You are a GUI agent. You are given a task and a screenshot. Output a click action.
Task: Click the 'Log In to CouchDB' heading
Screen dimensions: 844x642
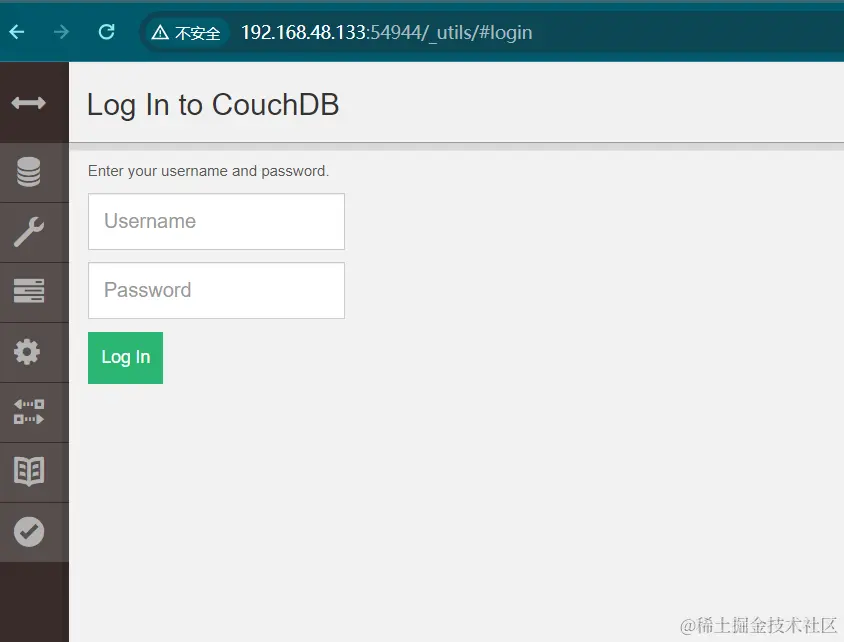click(x=213, y=105)
